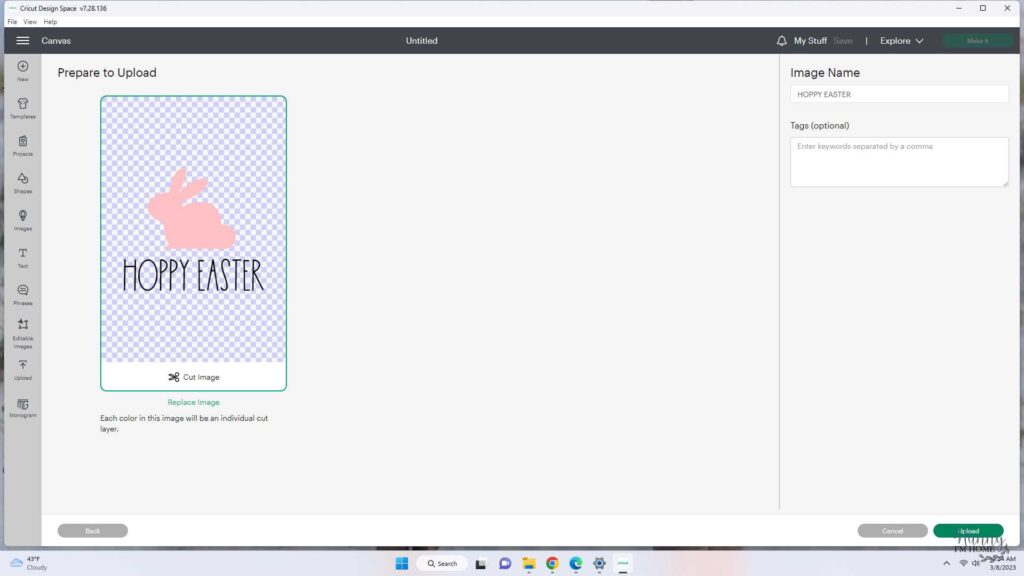Screen dimensions: 1024x576
Task: Open the chat app on taskbar
Action: (505, 563)
